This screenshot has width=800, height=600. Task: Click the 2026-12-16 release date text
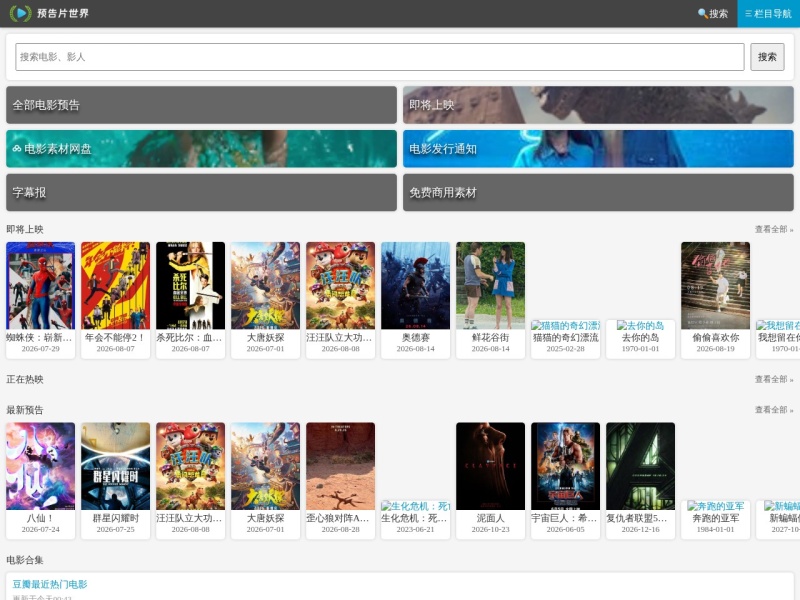(x=640, y=530)
